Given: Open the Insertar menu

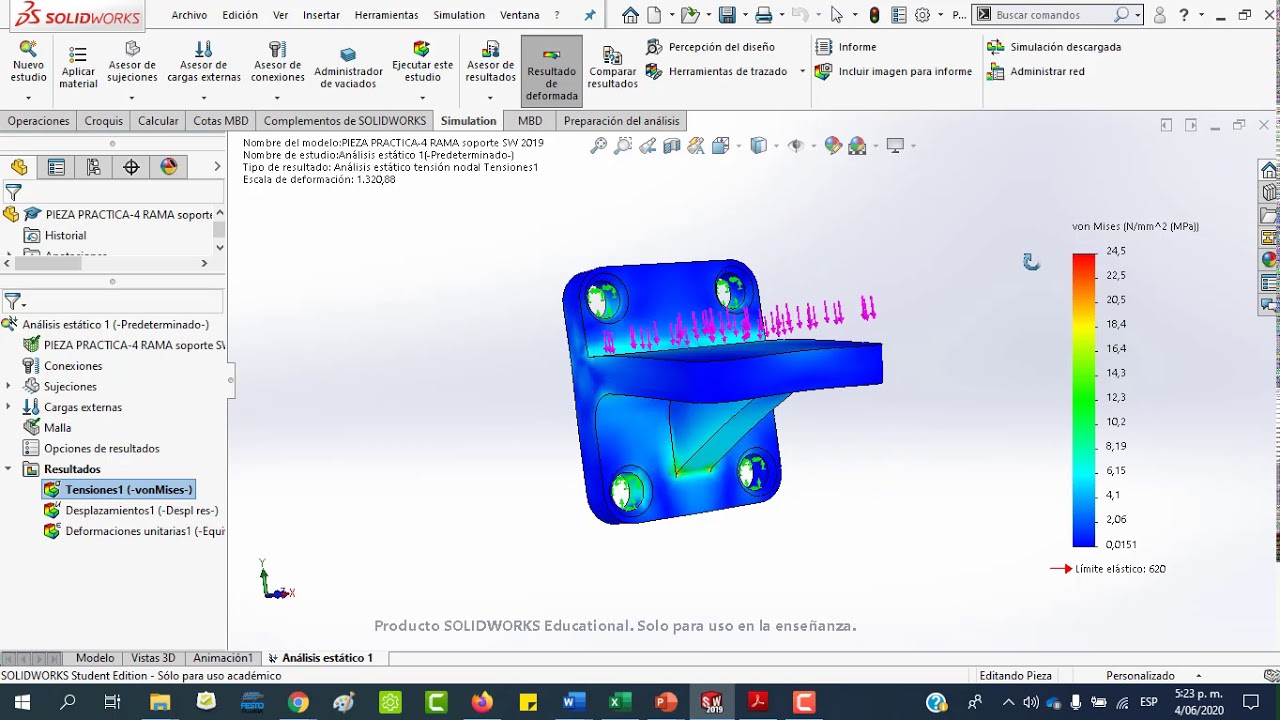Looking at the screenshot, I should click(x=321, y=15).
